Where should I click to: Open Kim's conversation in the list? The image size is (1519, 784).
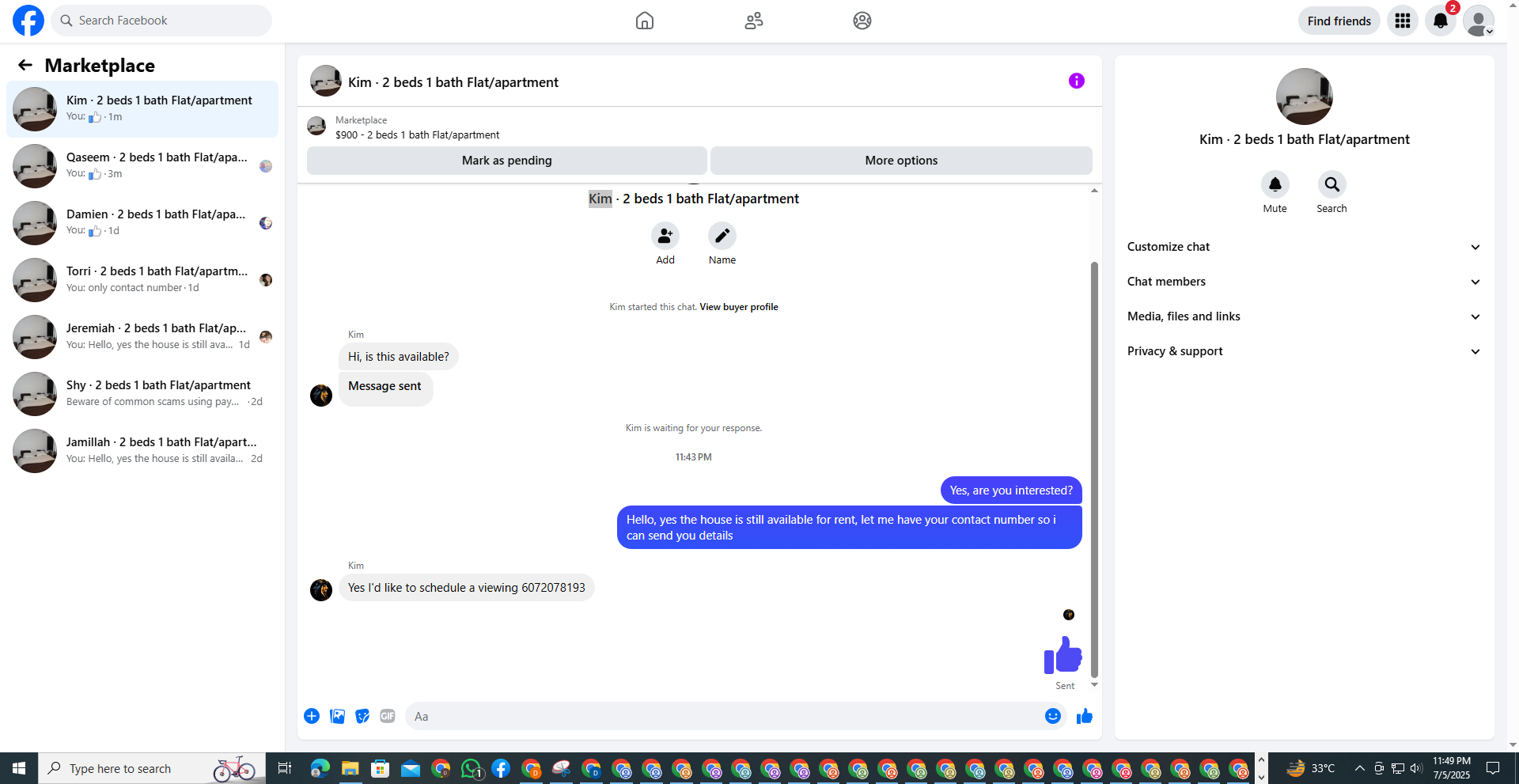pyautogui.click(x=142, y=109)
